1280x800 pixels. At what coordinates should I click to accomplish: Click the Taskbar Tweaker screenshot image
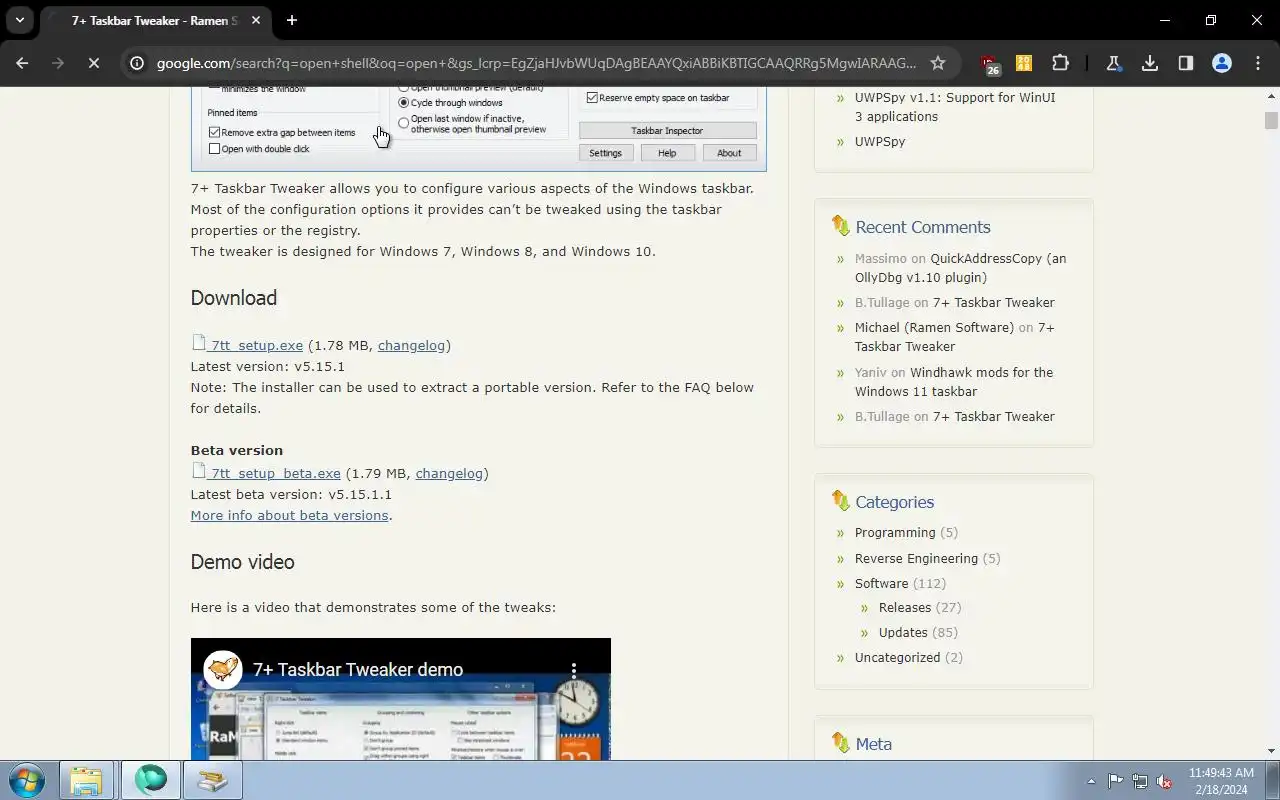(478, 129)
